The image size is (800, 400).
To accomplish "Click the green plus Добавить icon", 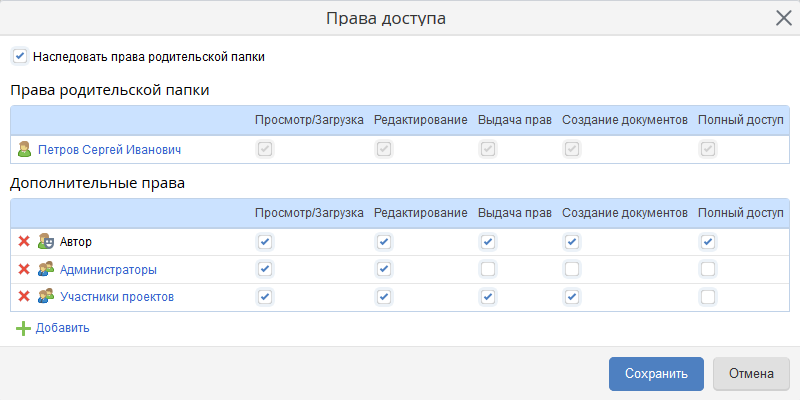I will pyautogui.click(x=23, y=328).
